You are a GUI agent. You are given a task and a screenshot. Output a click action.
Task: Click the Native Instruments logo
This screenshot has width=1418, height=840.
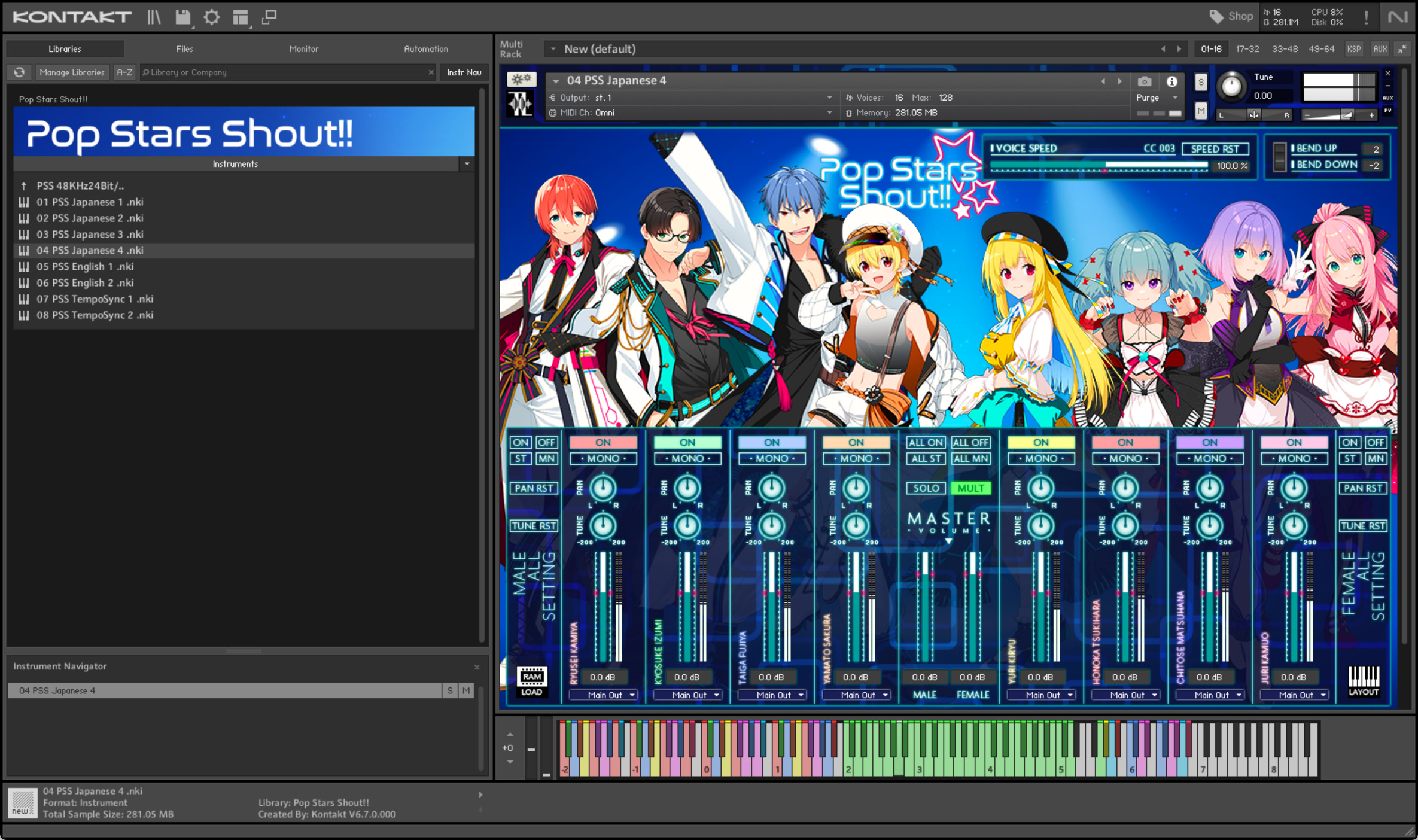1398,17
